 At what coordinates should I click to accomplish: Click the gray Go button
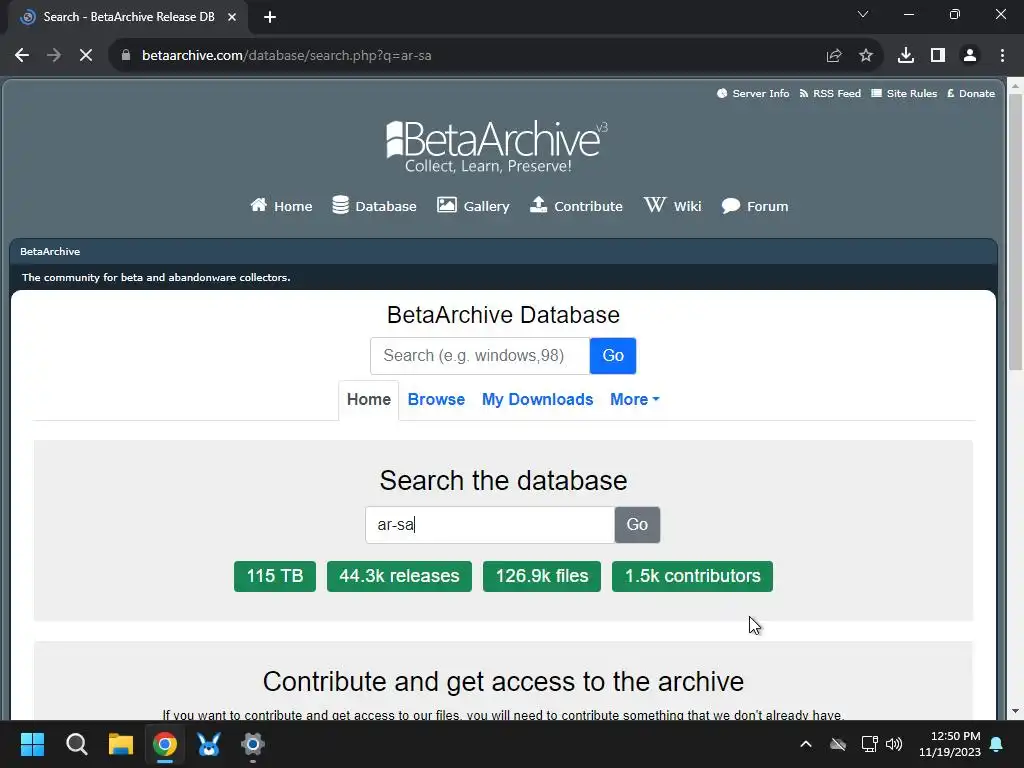637,524
